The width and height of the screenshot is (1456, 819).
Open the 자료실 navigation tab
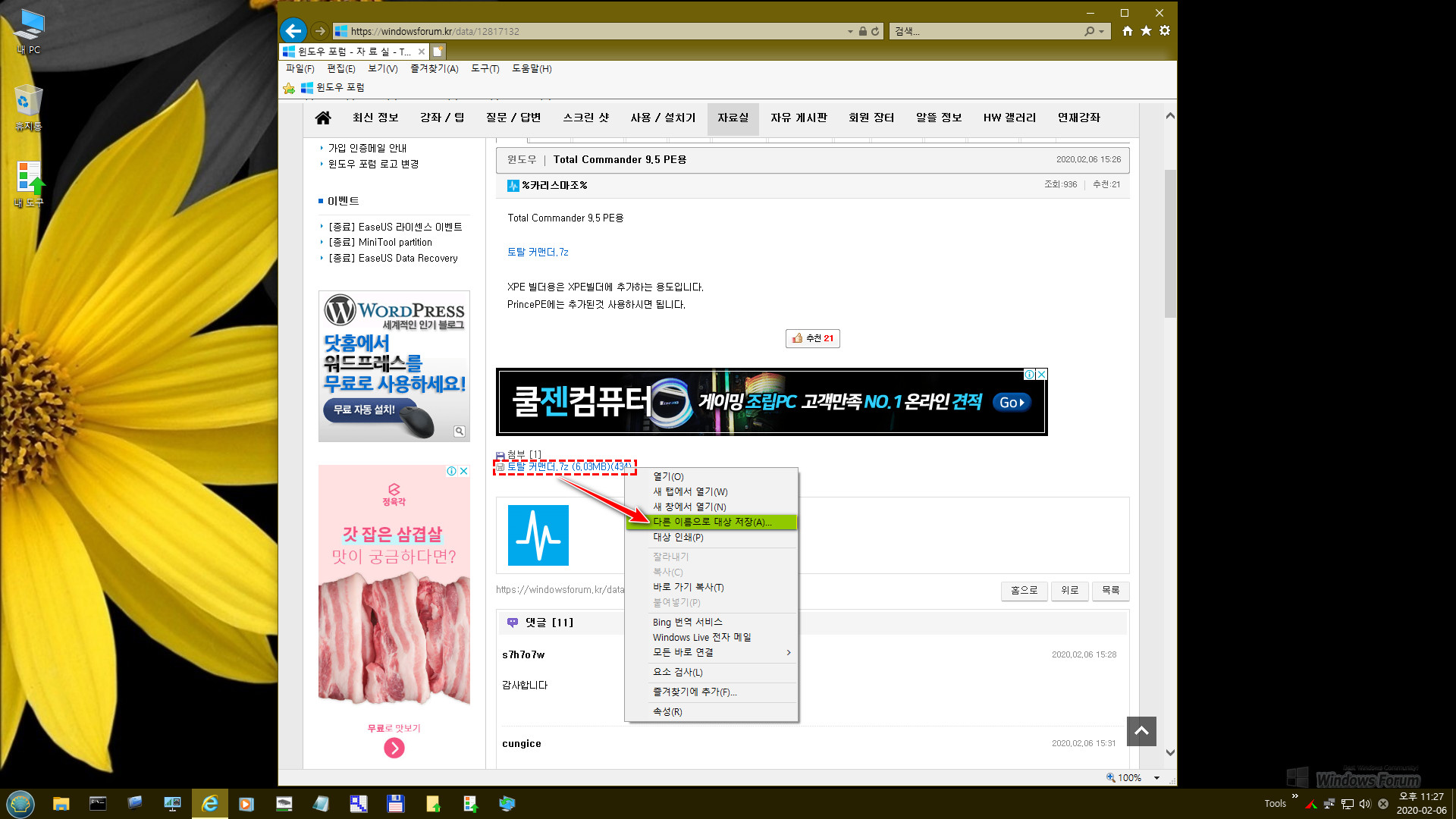(x=733, y=118)
